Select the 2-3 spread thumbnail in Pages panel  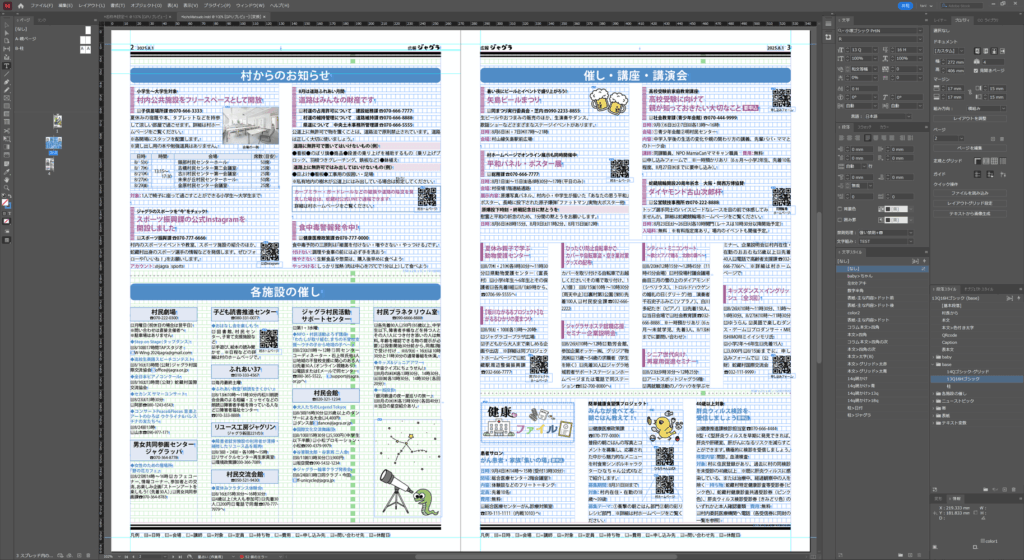click(54, 143)
